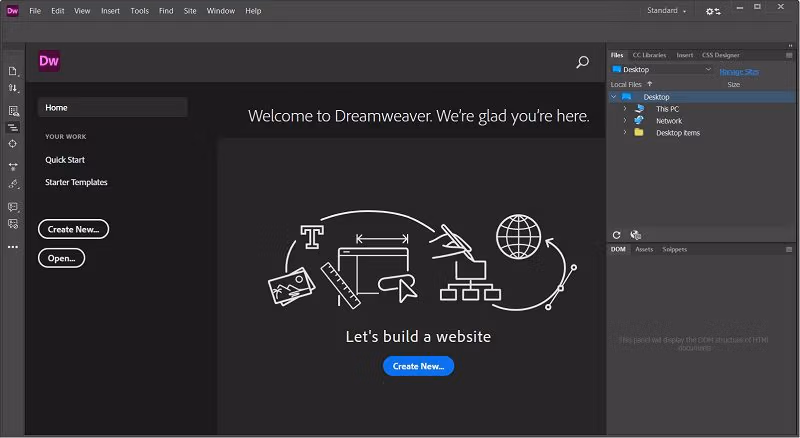Open the Site menu
This screenshot has height=438, width=800.
click(x=190, y=11)
